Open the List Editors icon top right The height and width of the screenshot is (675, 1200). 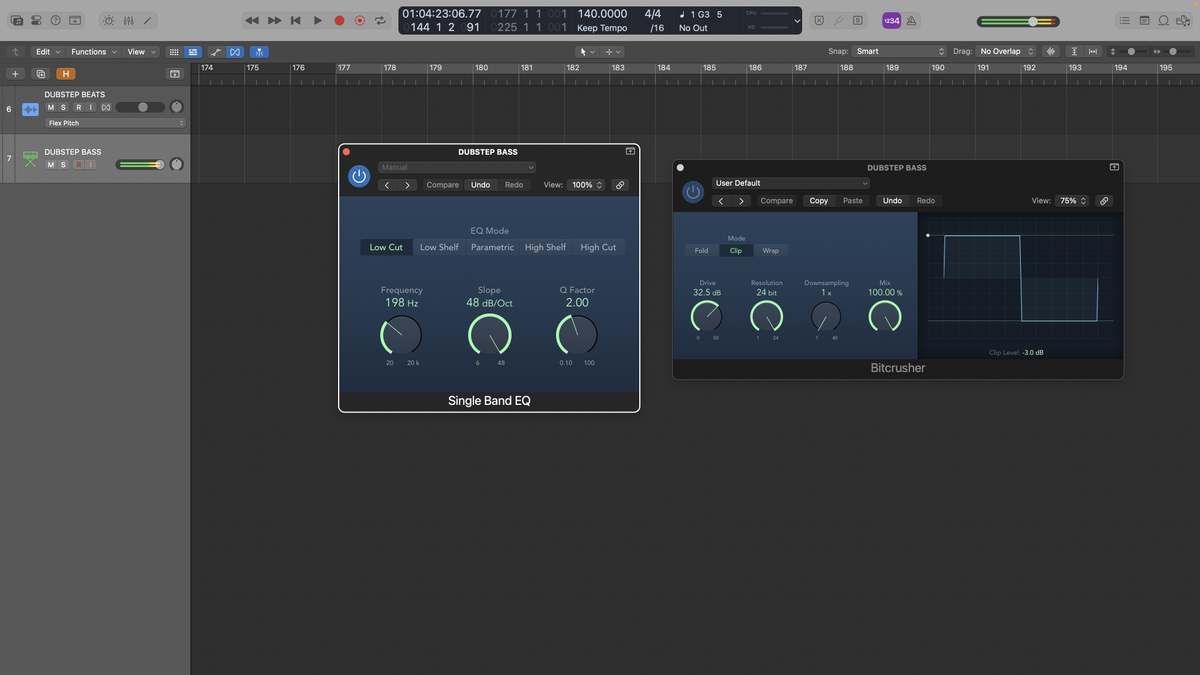pos(1123,20)
